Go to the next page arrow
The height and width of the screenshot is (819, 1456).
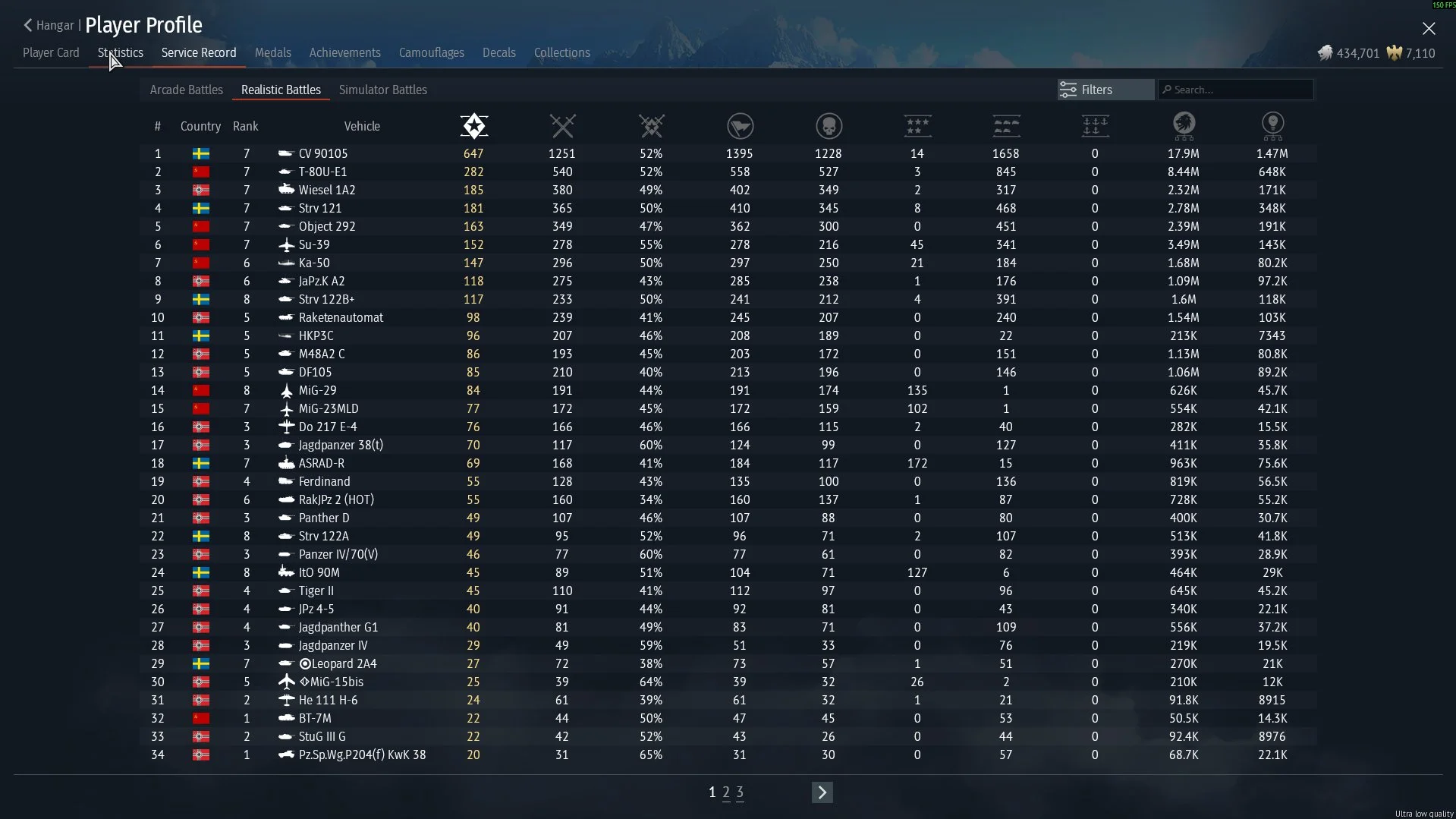click(x=822, y=792)
